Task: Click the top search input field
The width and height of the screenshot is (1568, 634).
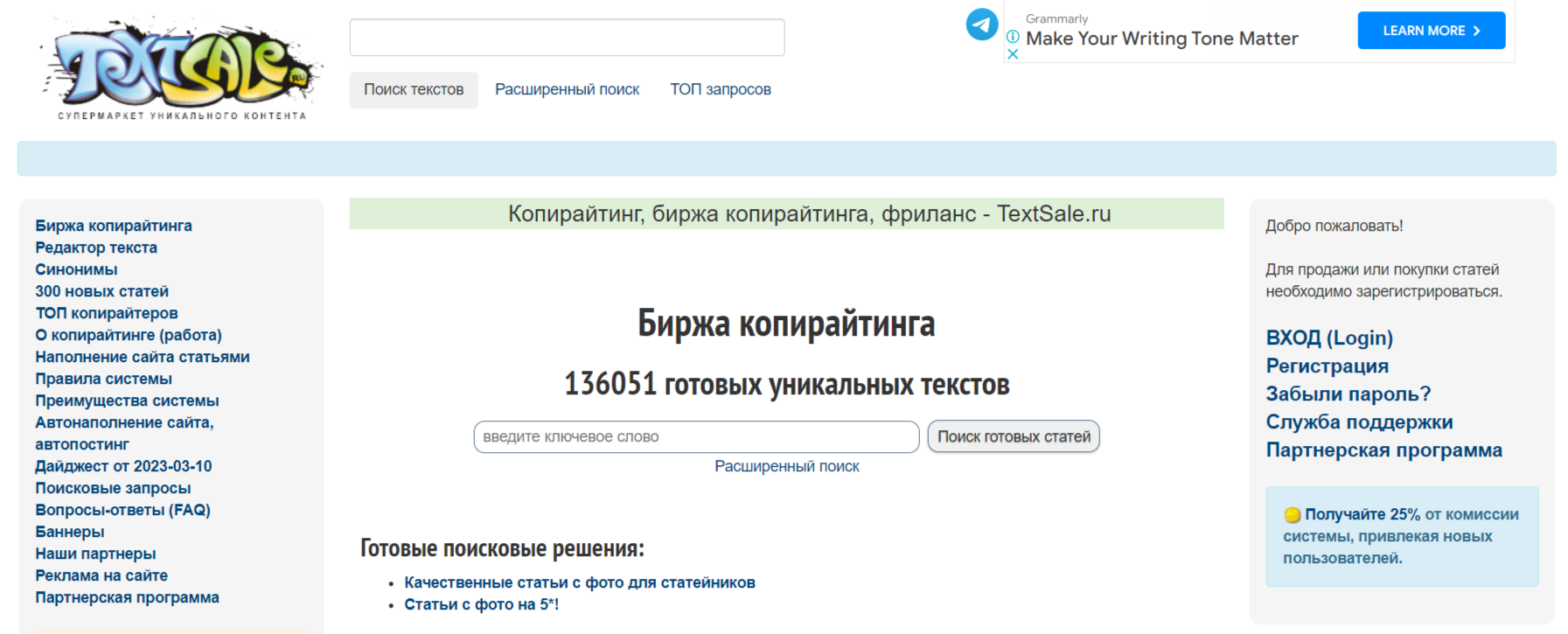Action: [567, 38]
